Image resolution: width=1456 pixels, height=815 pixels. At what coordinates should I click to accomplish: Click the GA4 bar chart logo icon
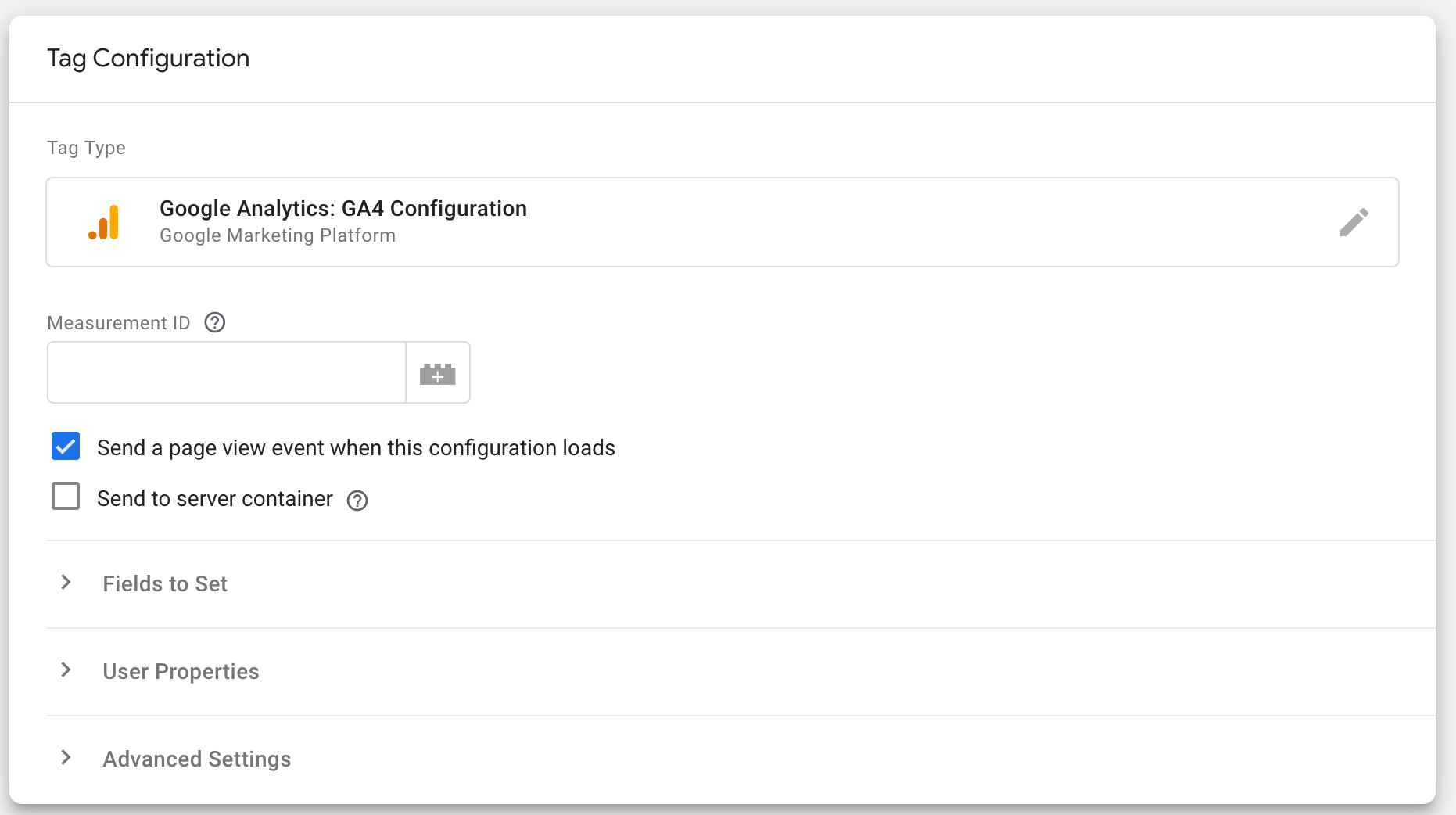click(106, 221)
